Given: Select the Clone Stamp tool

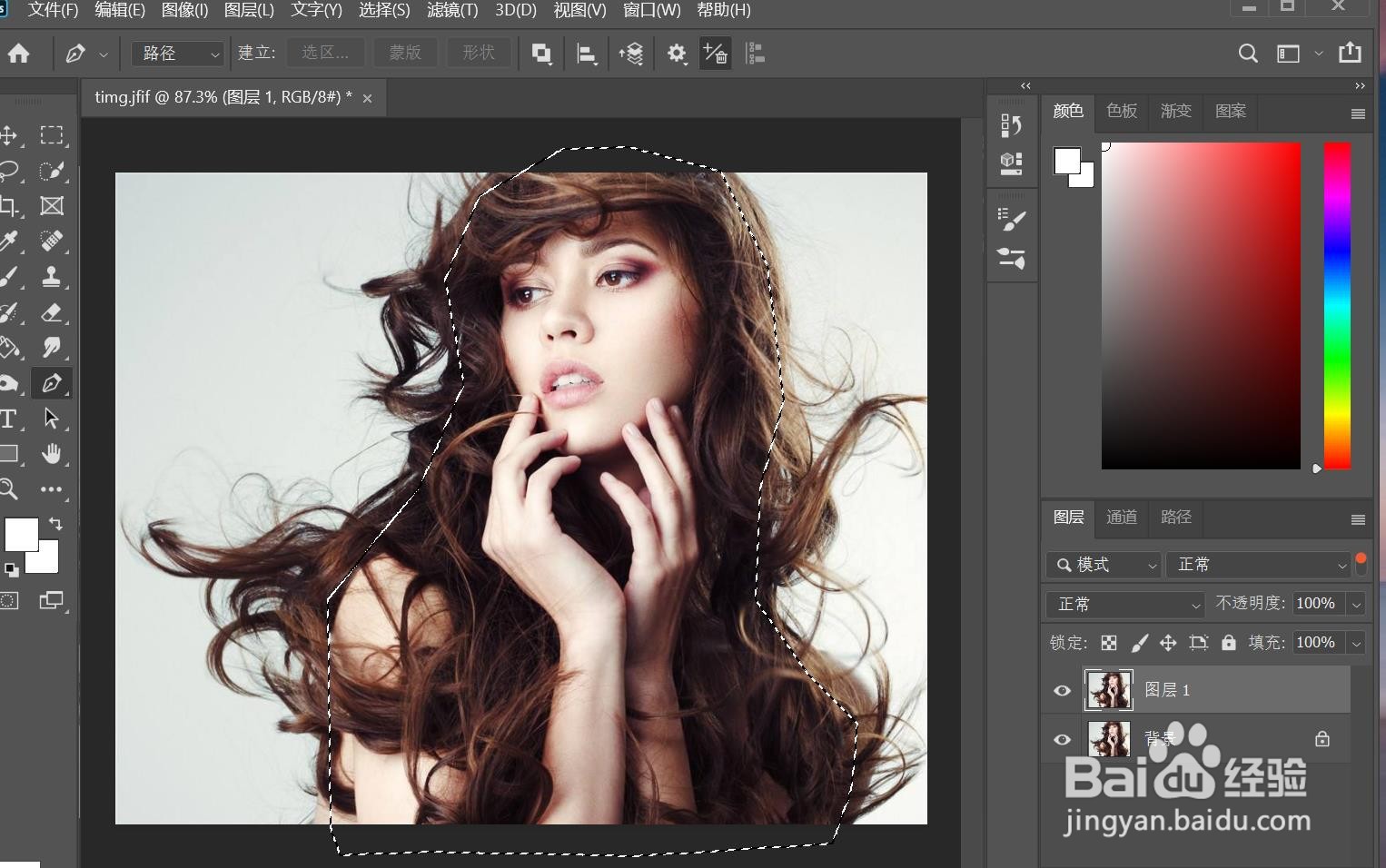Looking at the screenshot, I should 52,277.
